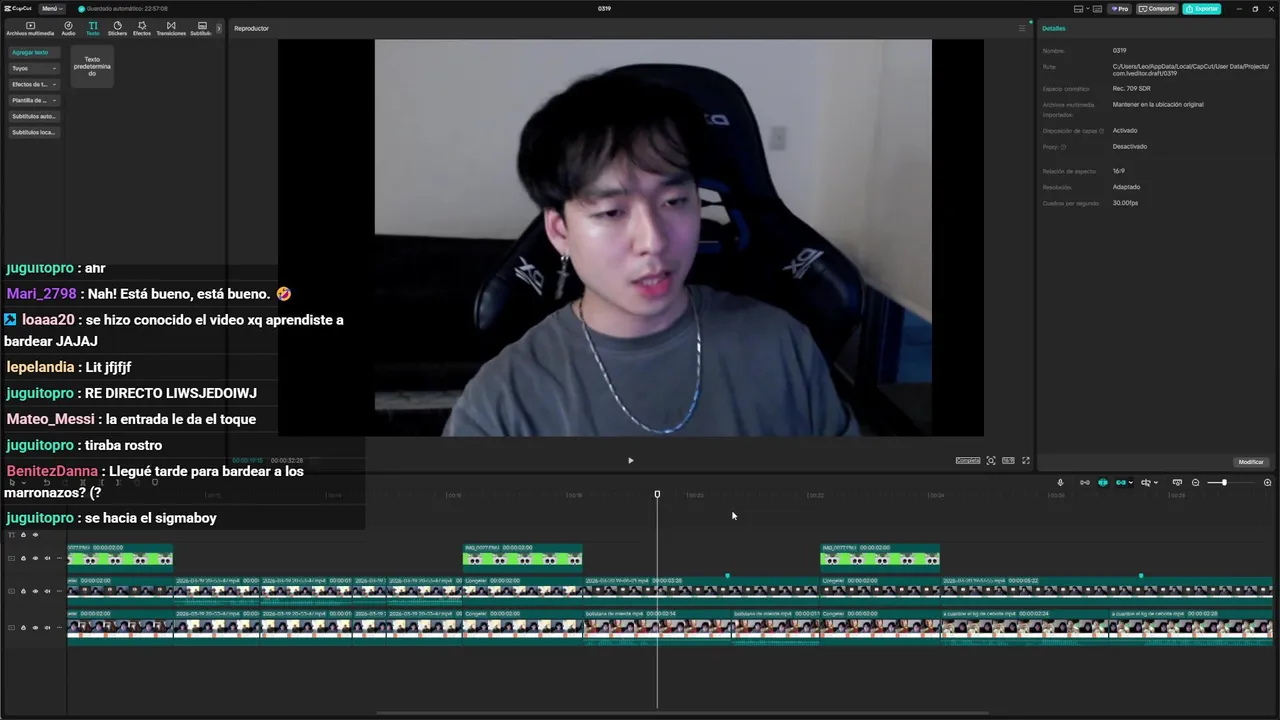The width and height of the screenshot is (1280, 720).
Task: Start voice recording with the microphone icon
Action: click(x=1060, y=482)
